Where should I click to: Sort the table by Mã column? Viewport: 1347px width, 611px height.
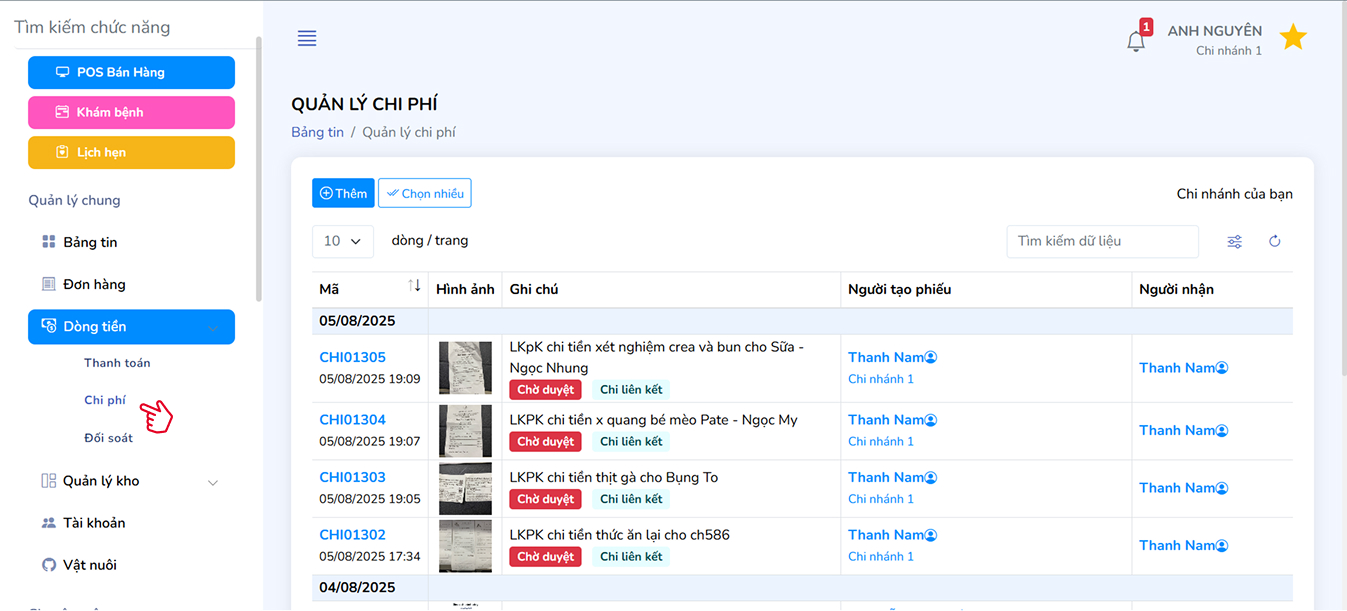click(x=415, y=287)
